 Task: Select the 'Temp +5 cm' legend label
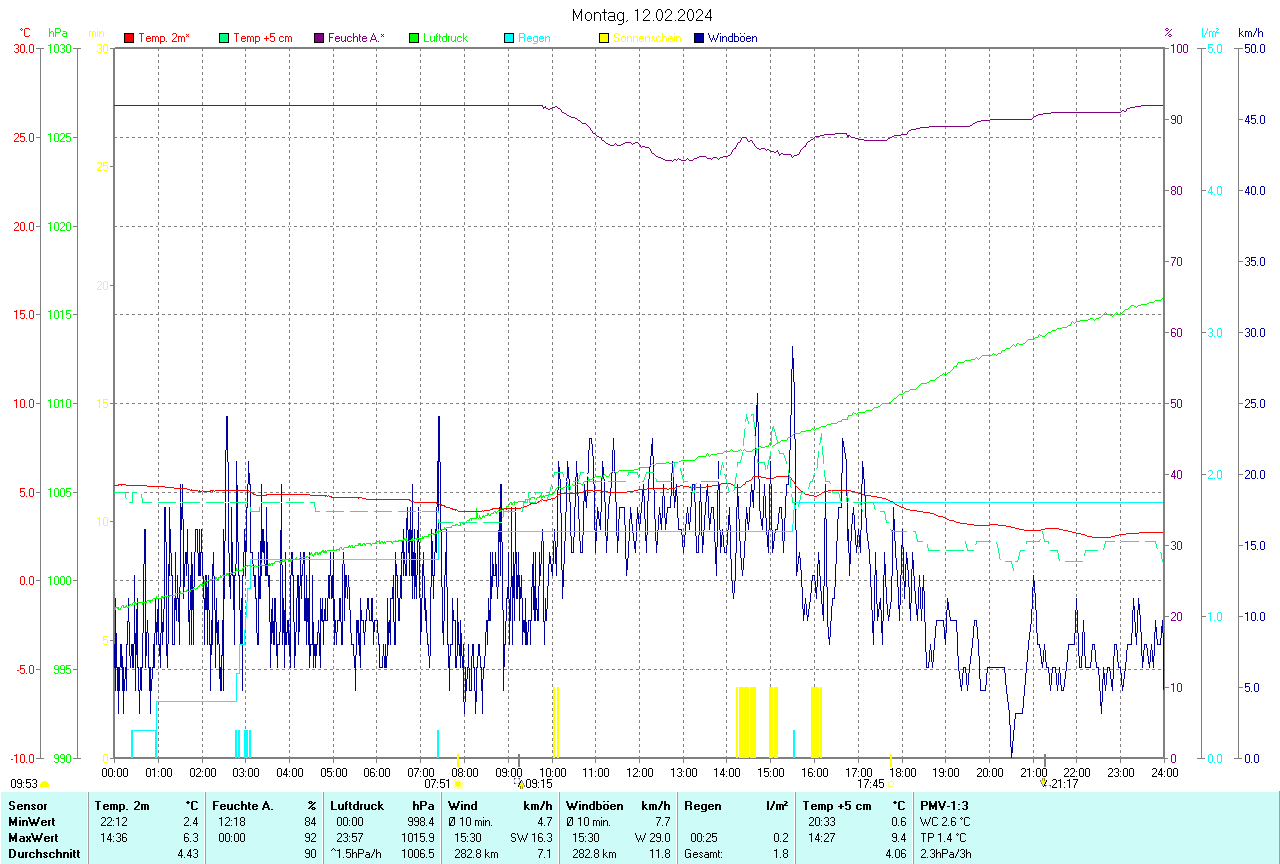(x=262, y=38)
